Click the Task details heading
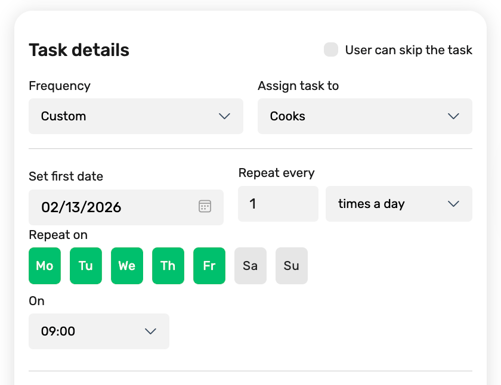This screenshot has height=385, width=501. 79,50
